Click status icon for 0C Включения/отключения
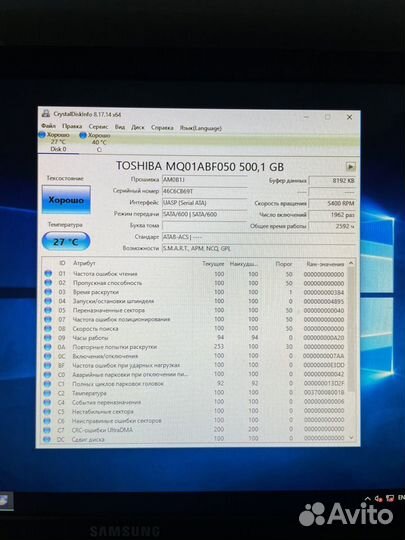 (x=48, y=356)
